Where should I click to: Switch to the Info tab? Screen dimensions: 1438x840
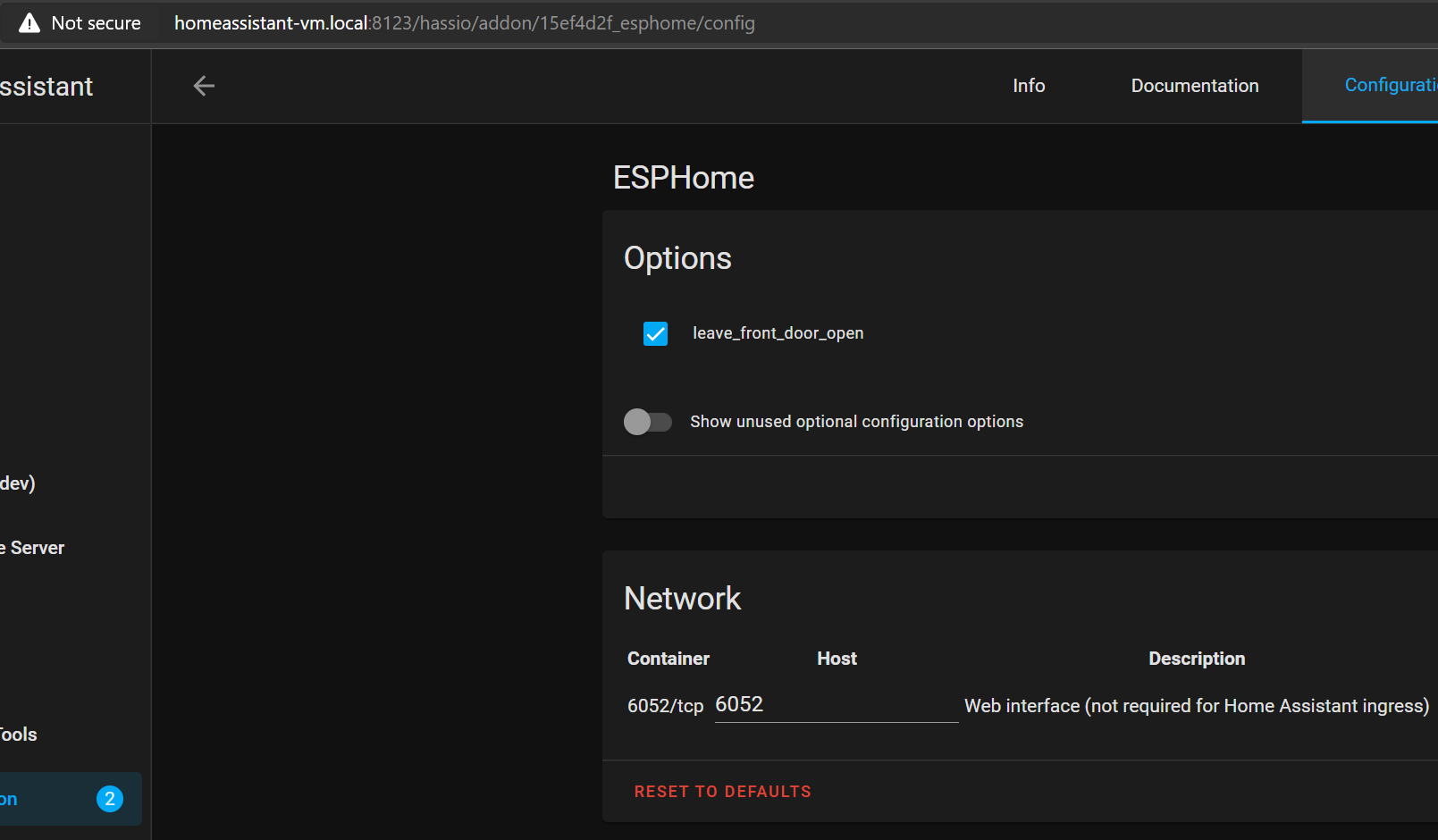click(x=1029, y=86)
